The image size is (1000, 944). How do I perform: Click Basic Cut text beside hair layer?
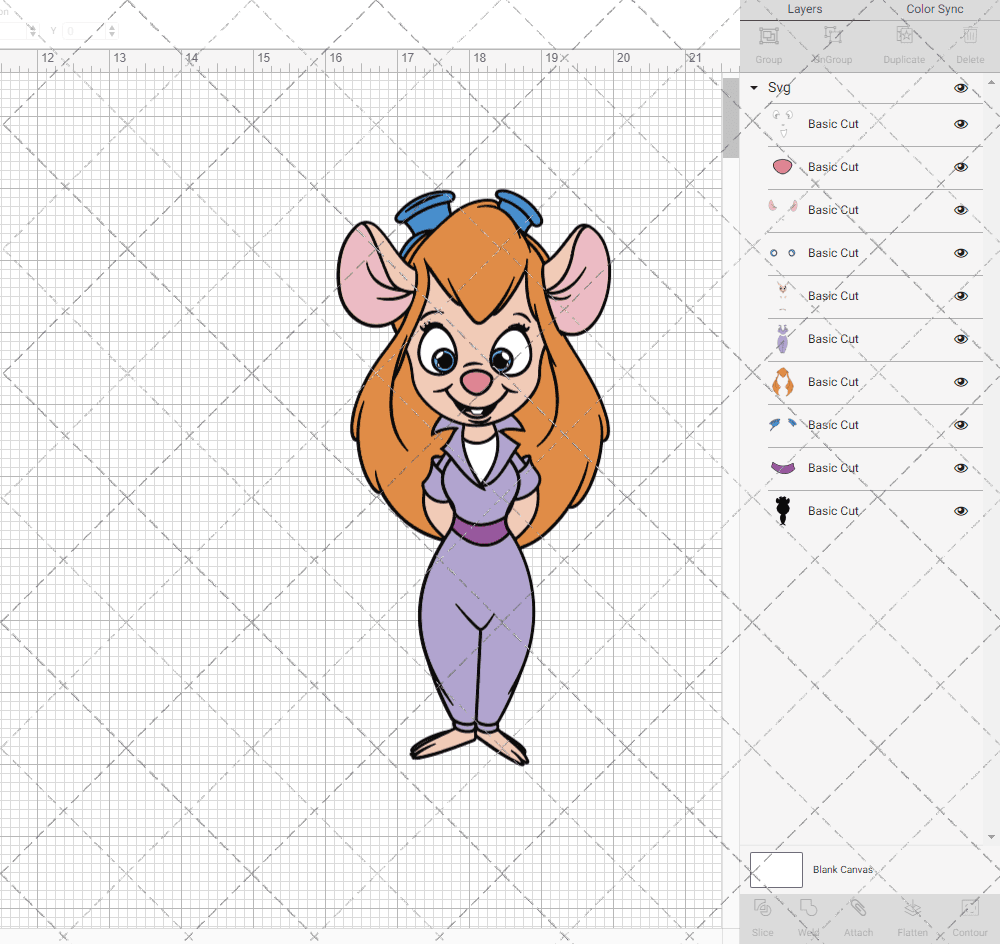pos(833,382)
